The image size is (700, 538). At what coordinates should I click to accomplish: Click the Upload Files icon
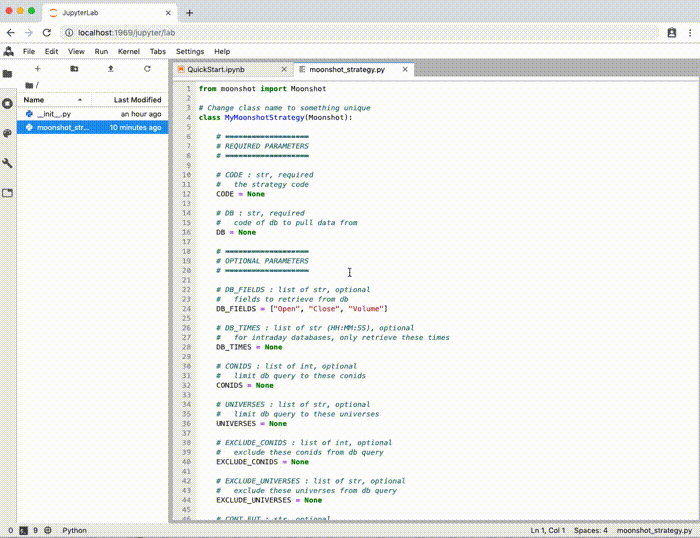pos(110,69)
